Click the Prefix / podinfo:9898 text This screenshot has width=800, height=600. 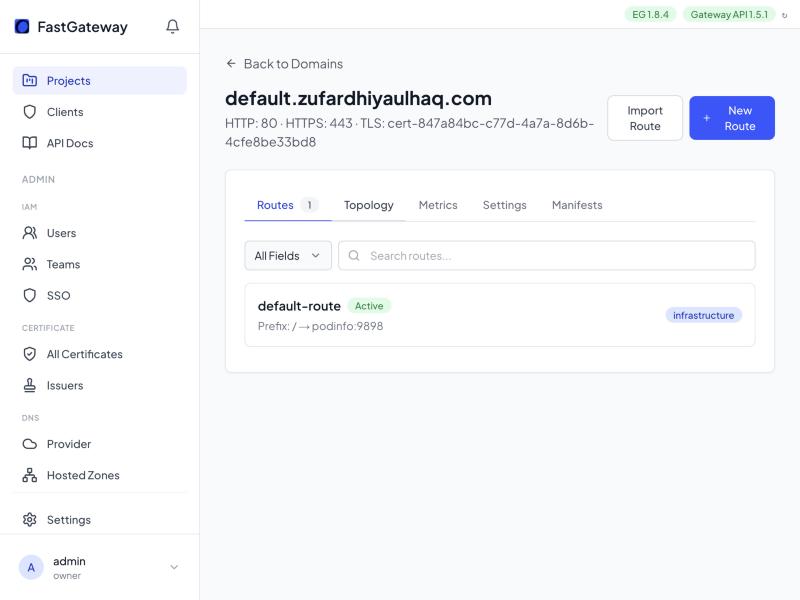pyautogui.click(x=320, y=326)
